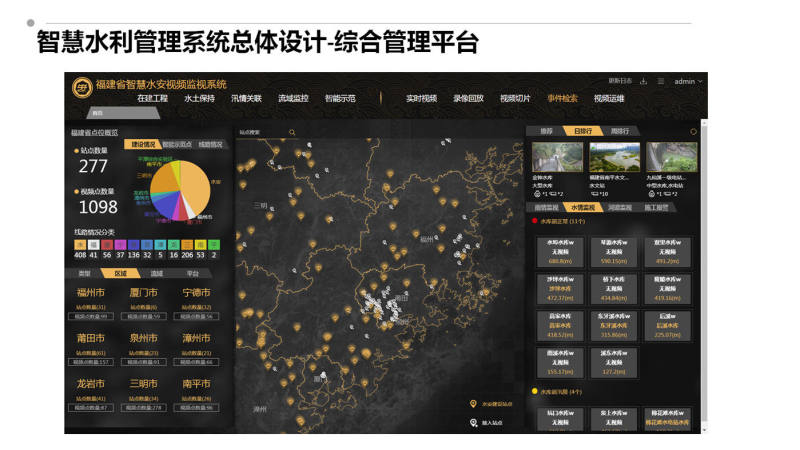Click the first orange line-category swatch (408)
This screenshot has height=450, width=800.
tap(79, 243)
